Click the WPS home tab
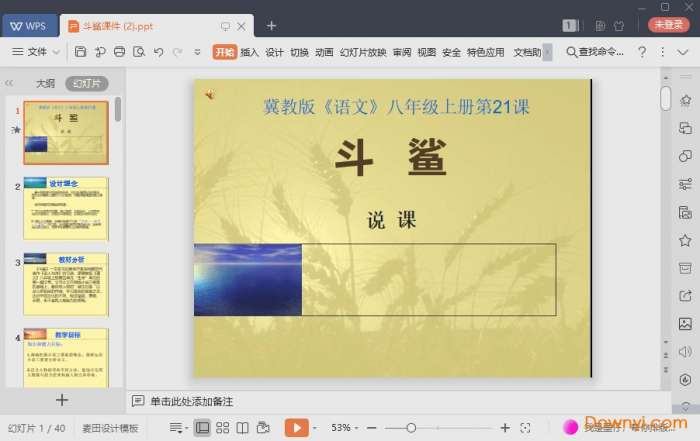Image resolution: width=700 pixels, height=441 pixels. [x=30, y=26]
